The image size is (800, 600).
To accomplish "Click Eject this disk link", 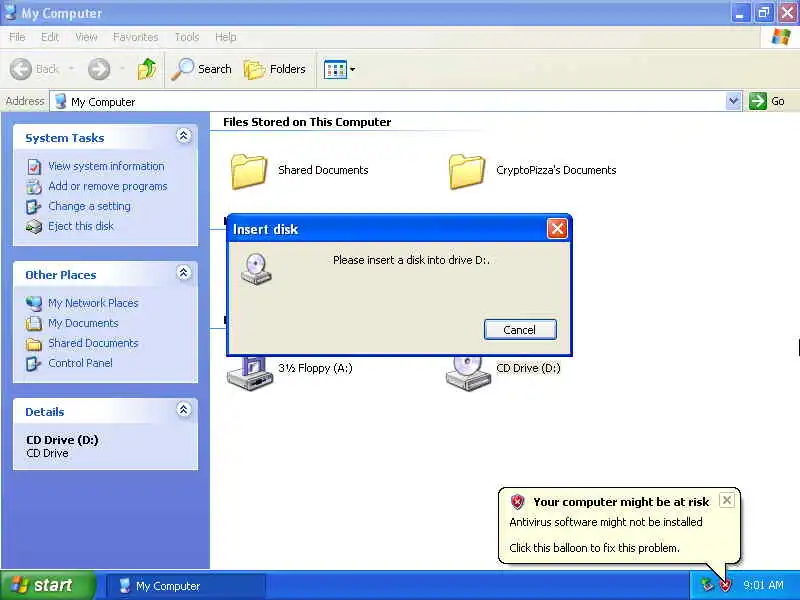I will coord(81,226).
